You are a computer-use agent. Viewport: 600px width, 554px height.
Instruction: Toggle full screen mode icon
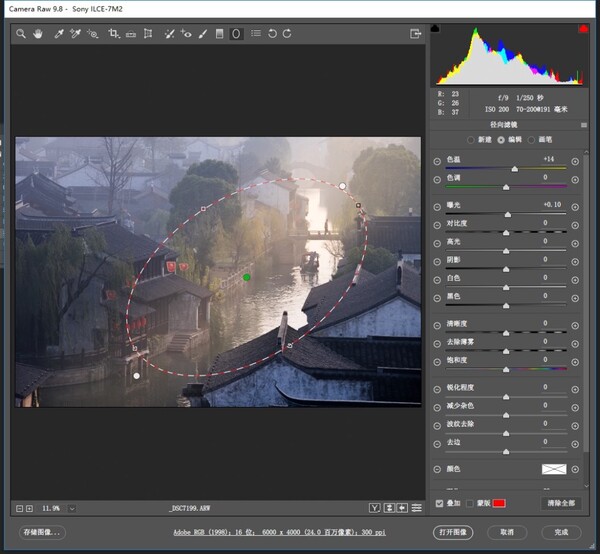416,34
